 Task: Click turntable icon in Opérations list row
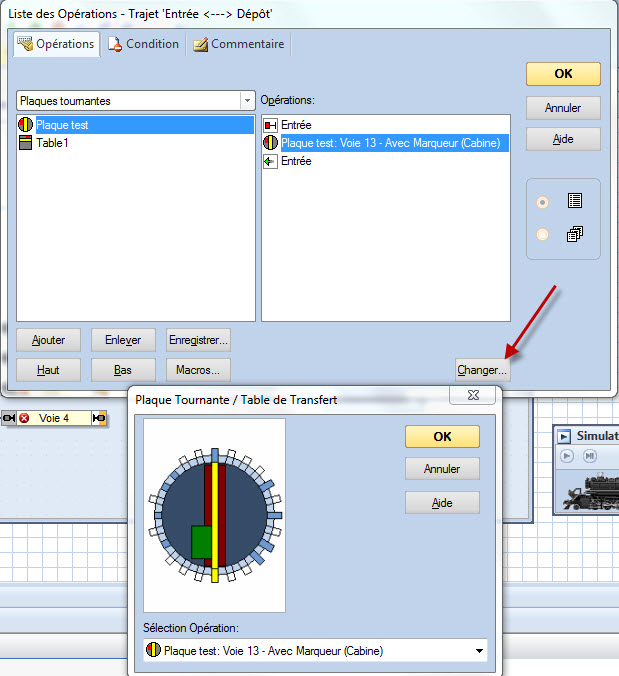(270, 143)
